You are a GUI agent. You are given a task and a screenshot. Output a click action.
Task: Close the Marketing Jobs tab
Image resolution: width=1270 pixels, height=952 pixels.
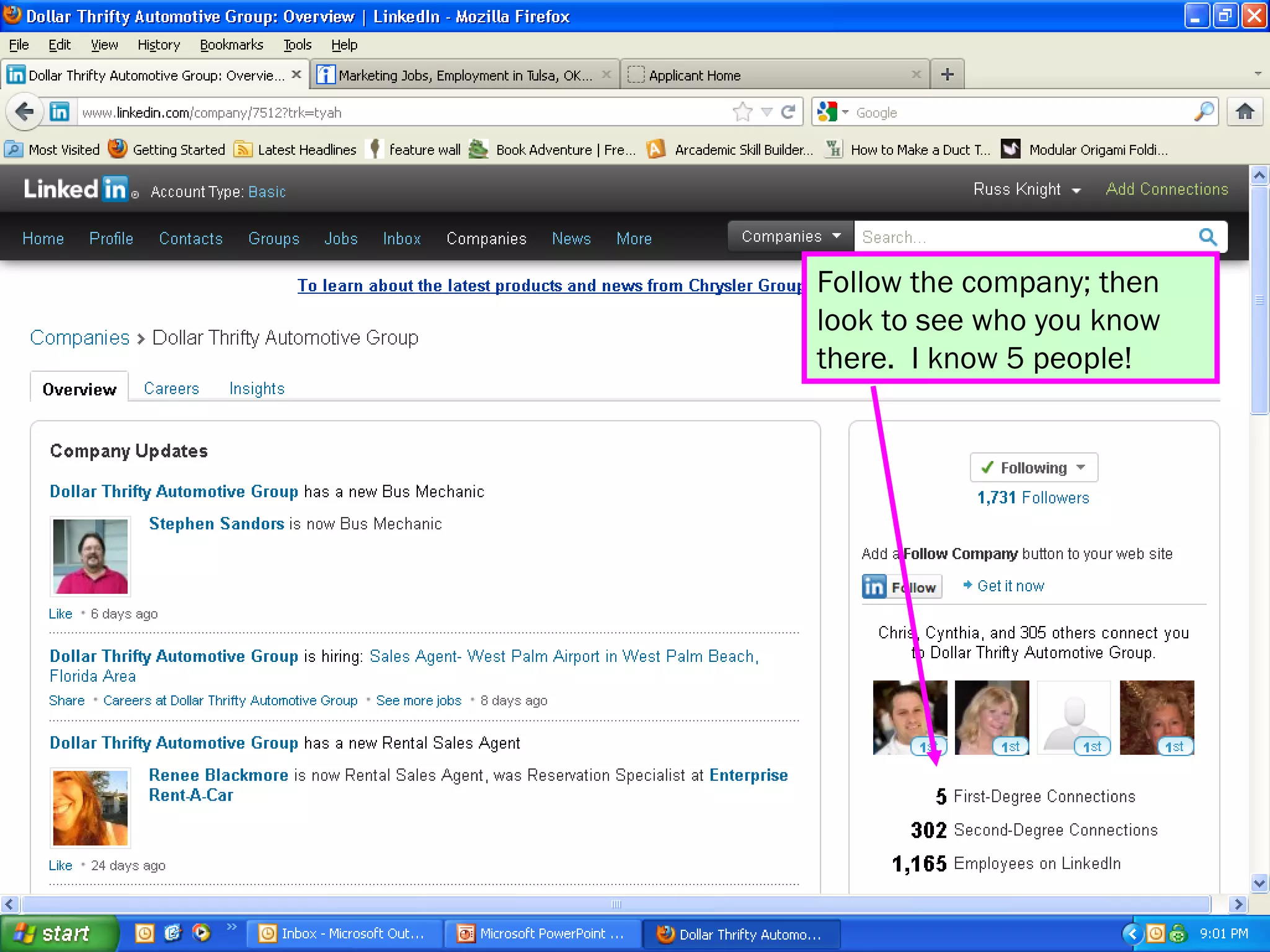click(x=606, y=74)
